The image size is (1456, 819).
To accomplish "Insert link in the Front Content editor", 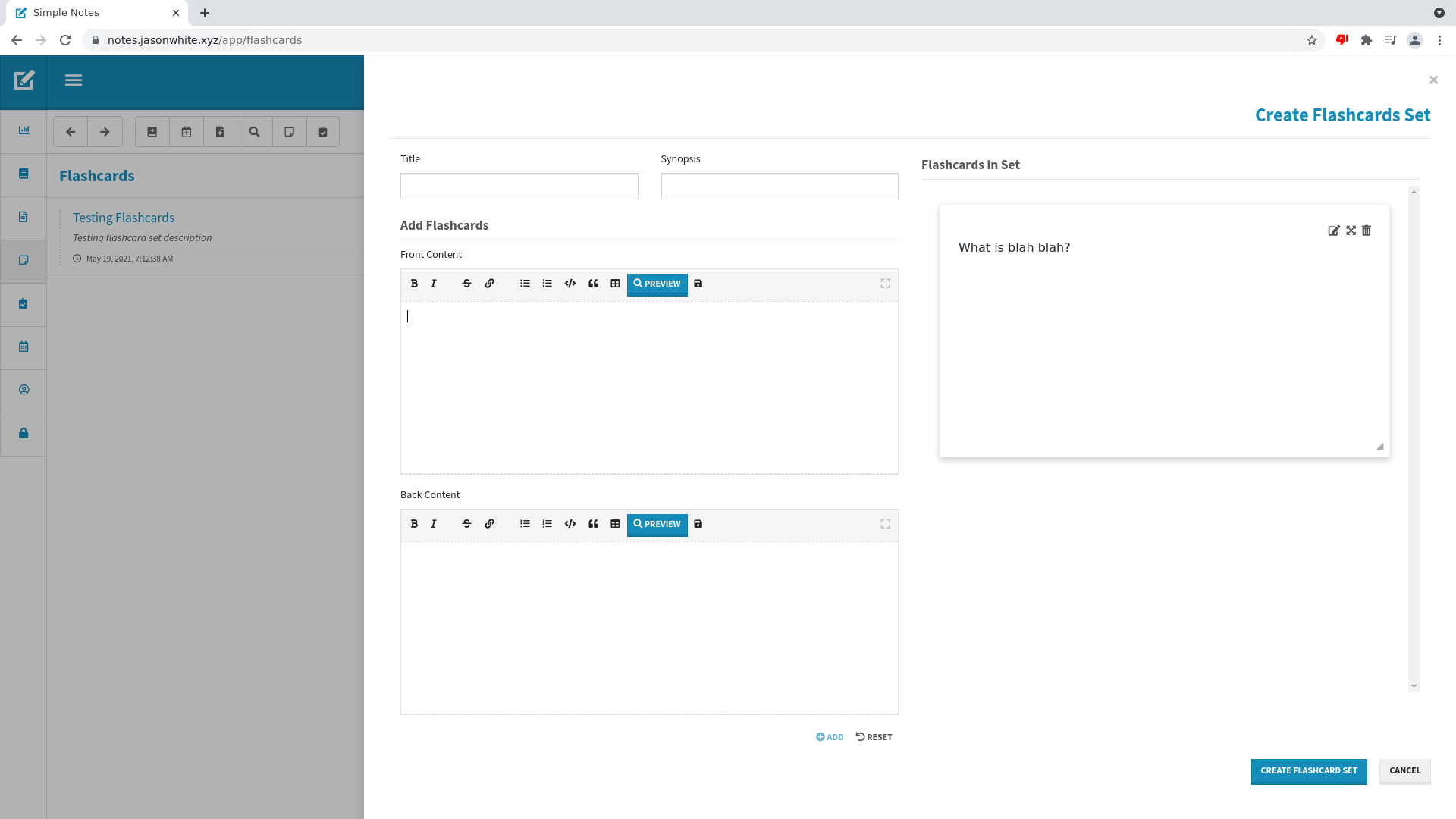I will point(489,284).
